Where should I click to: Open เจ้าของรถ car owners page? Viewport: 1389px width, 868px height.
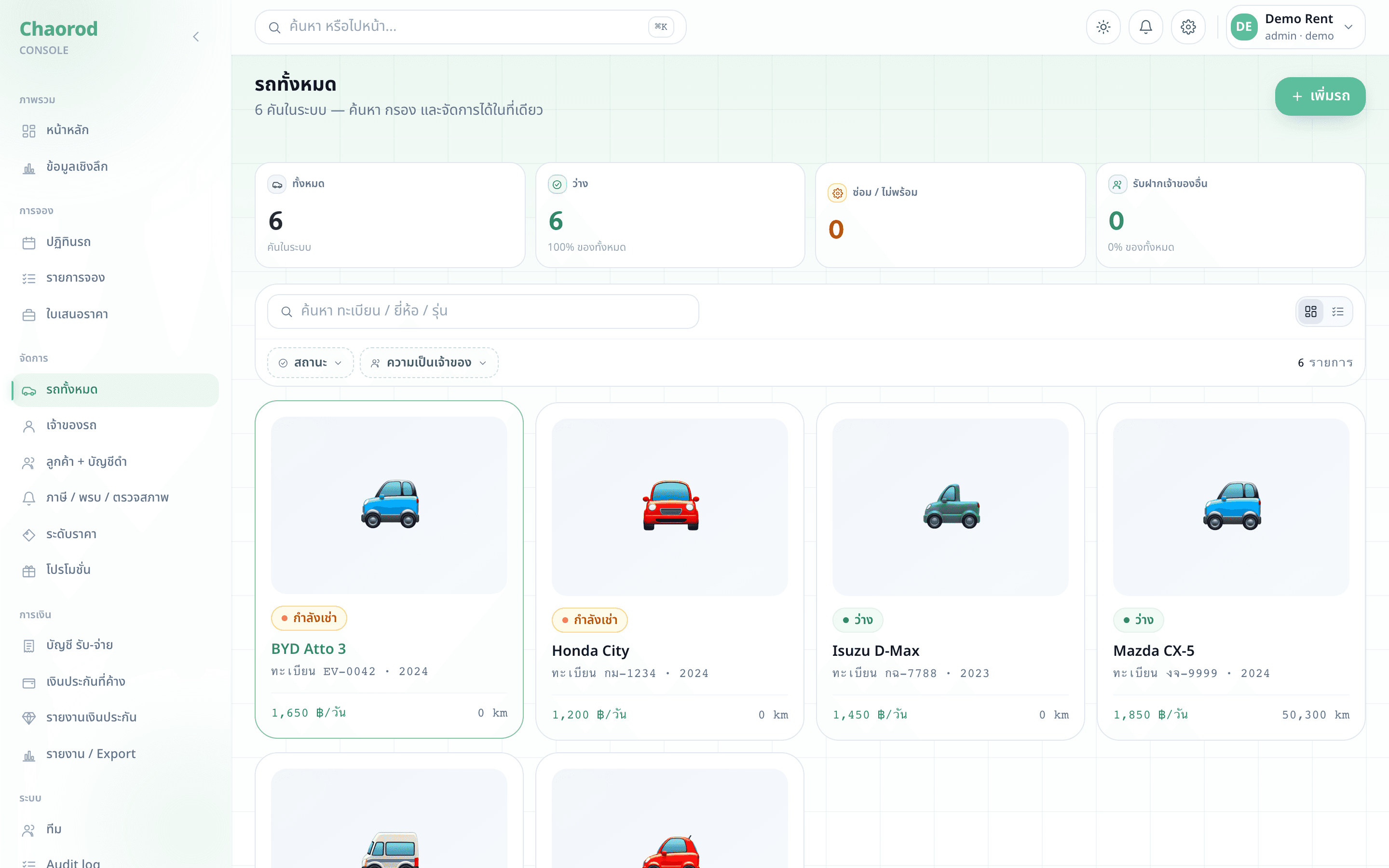pyautogui.click(x=115, y=425)
